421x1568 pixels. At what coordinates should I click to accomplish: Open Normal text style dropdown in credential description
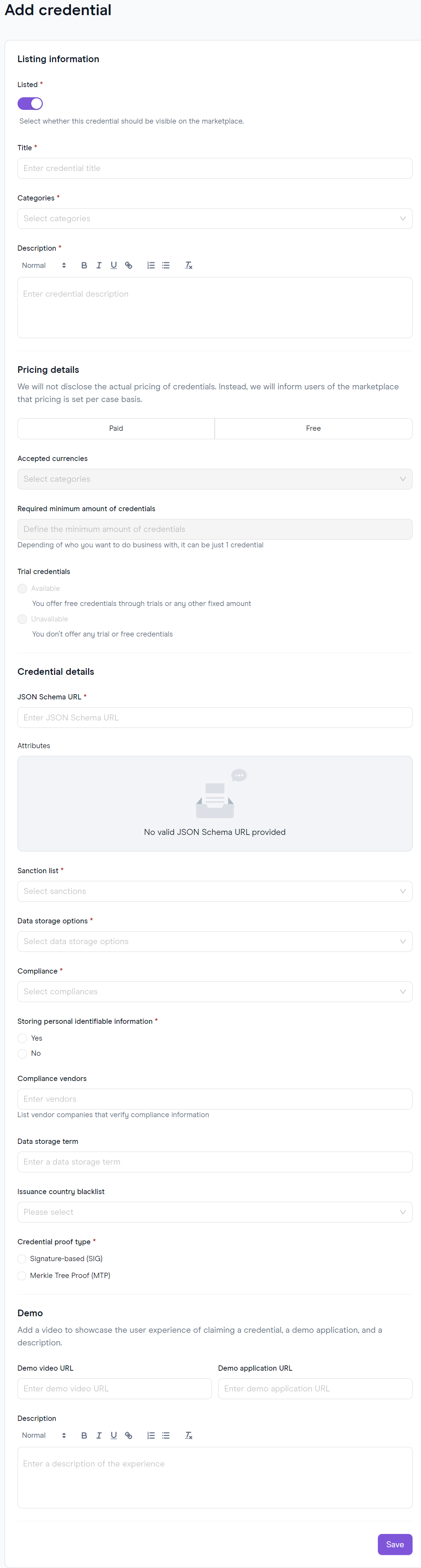43,265
